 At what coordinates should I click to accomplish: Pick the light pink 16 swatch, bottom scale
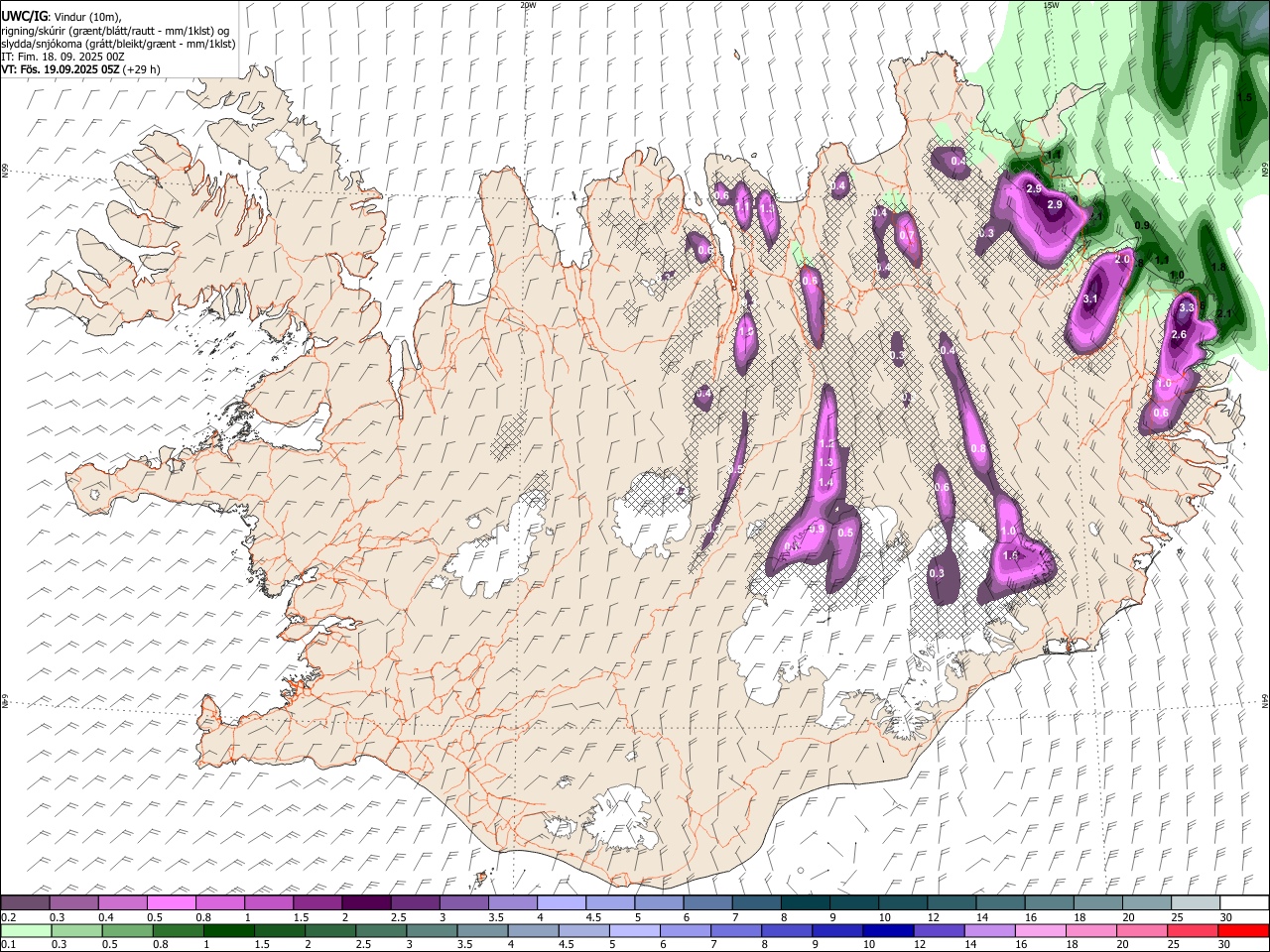click(x=1041, y=930)
